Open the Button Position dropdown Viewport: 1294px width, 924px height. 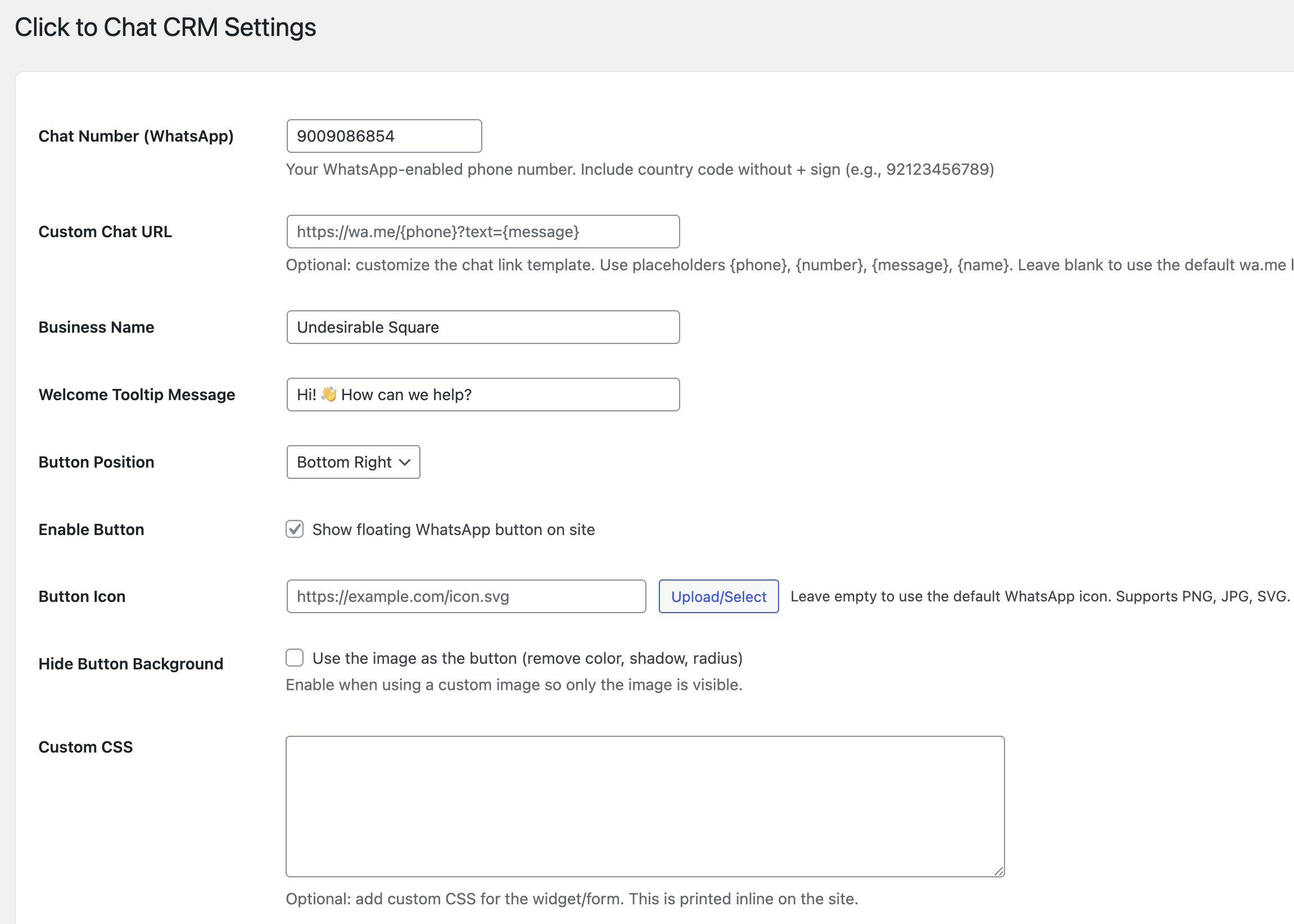[x=353, y=462]
